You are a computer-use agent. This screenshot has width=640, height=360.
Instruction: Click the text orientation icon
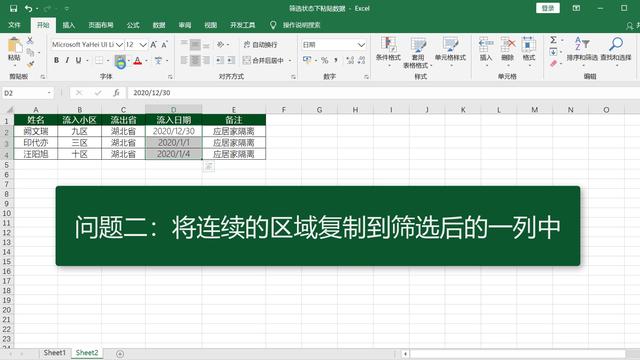221,44
